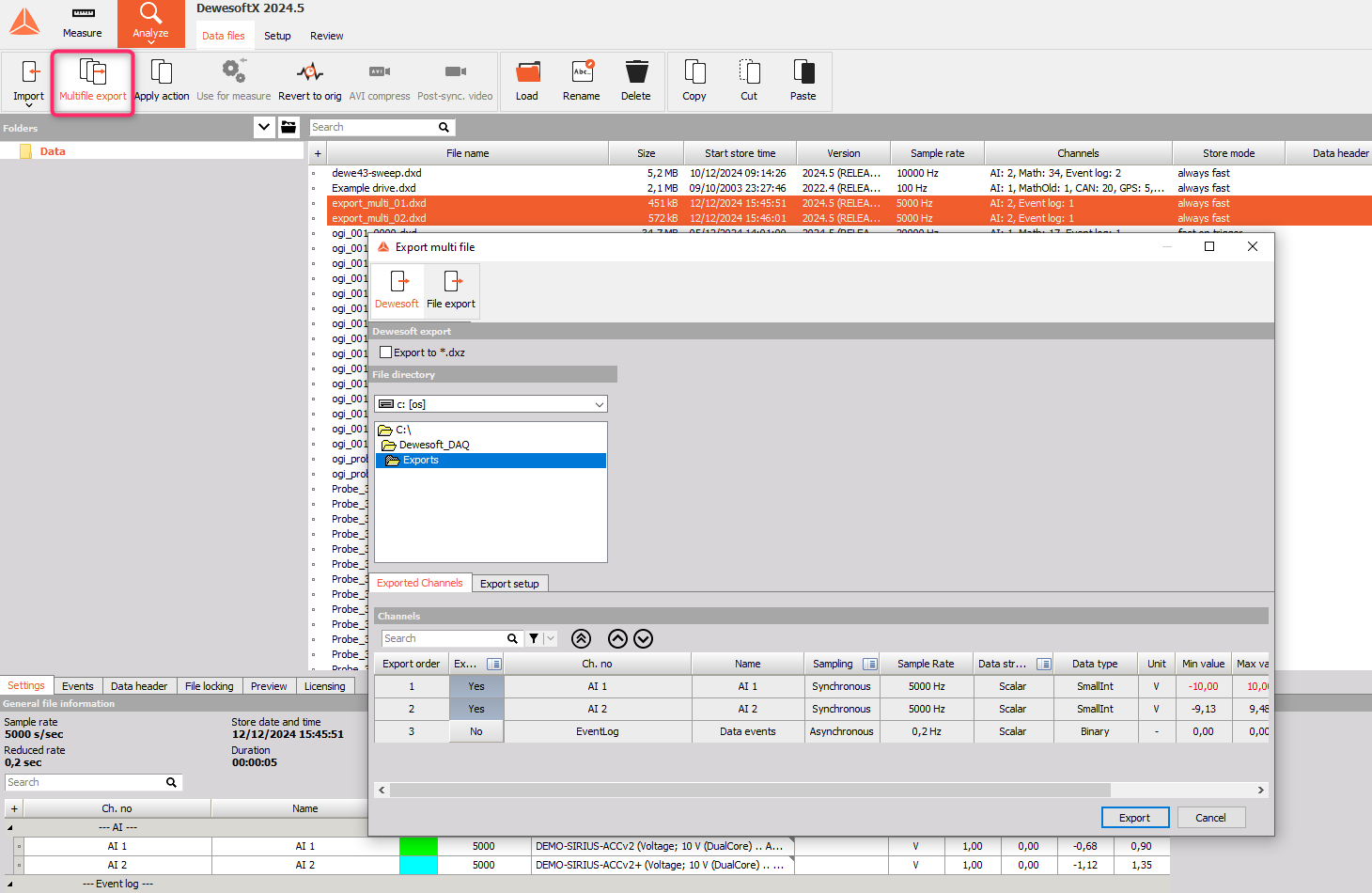Click the Load file icon

(528, 72)
